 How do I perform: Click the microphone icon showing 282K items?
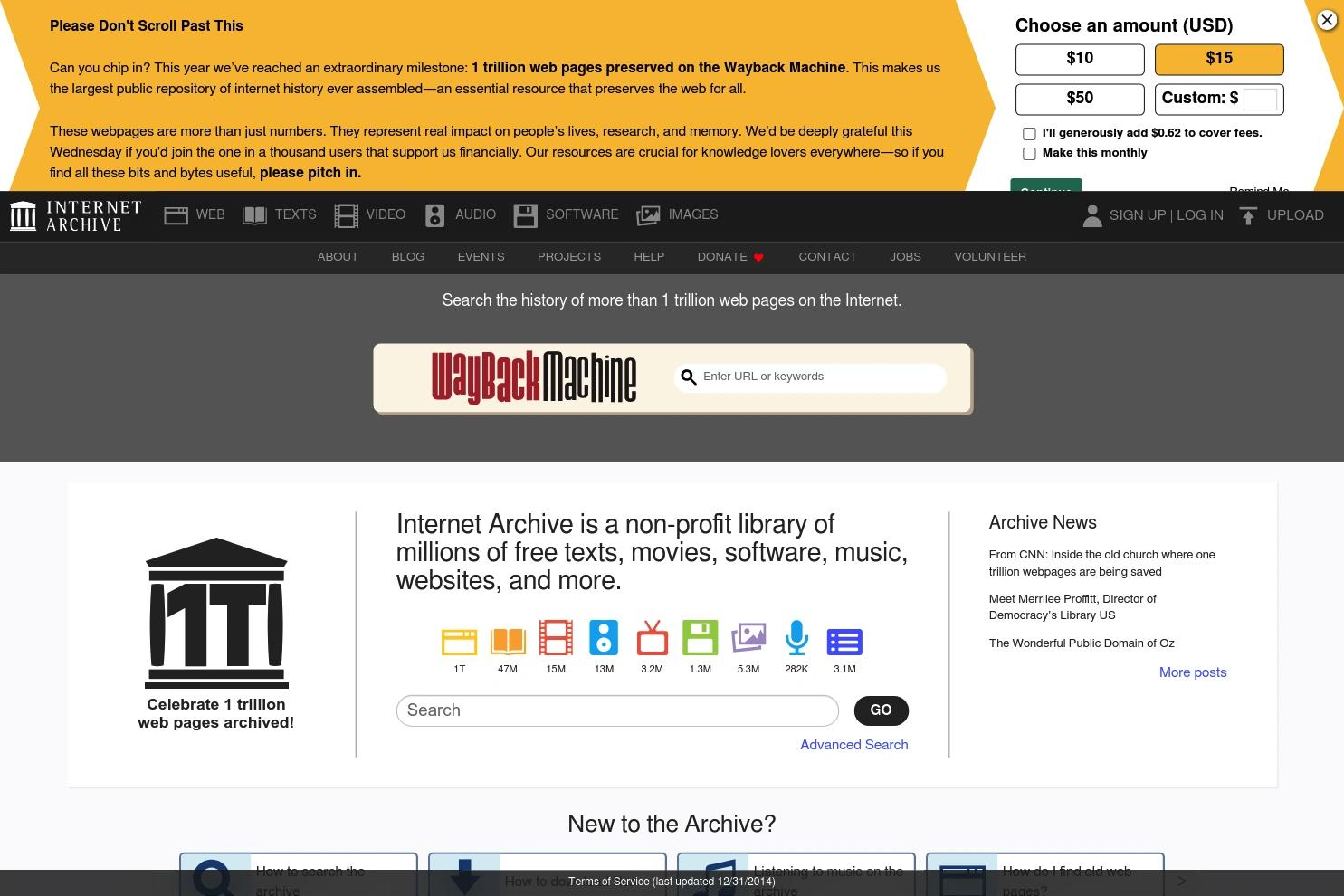796,640
